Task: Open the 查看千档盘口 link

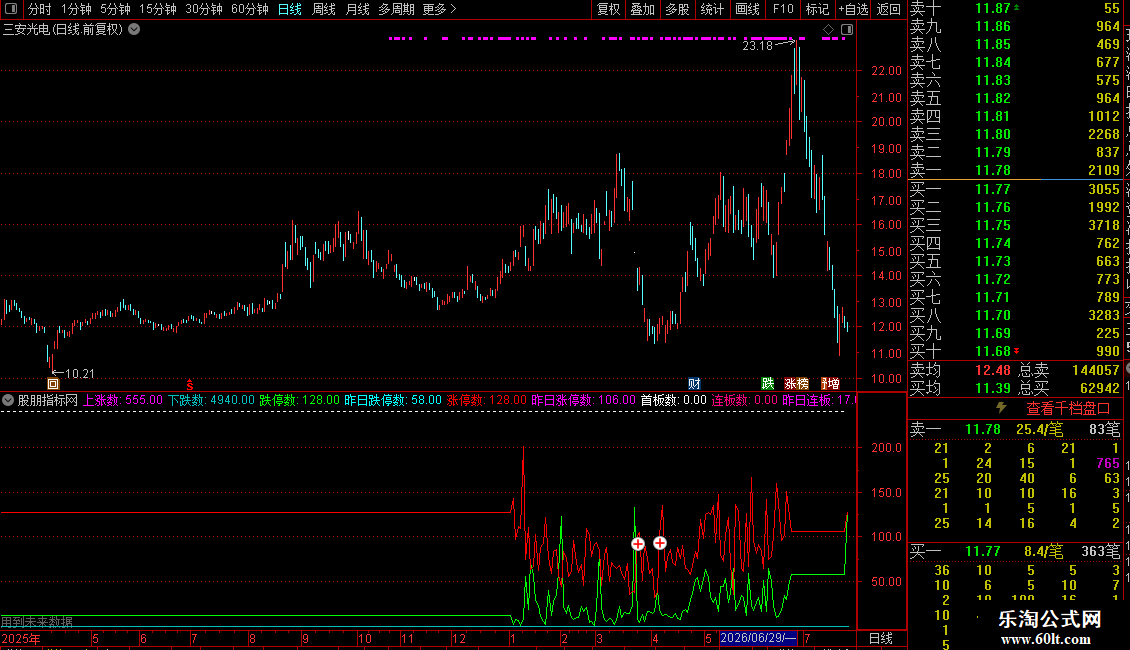Action: (x=1068, y=408)
